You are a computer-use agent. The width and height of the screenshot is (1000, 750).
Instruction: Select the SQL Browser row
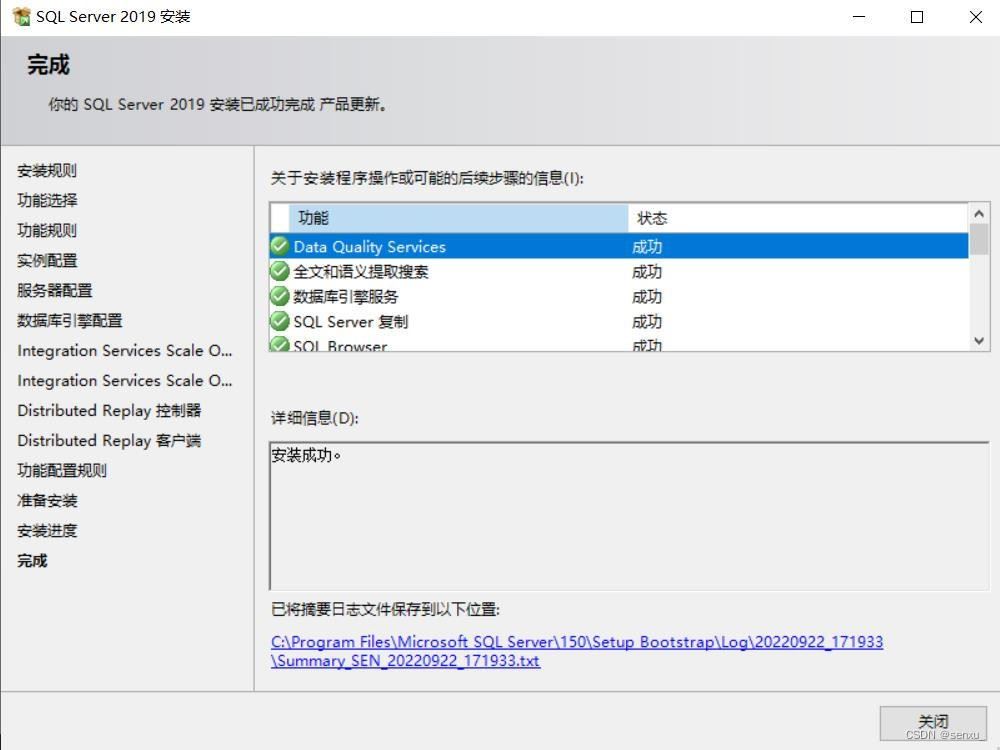point(619,343)
